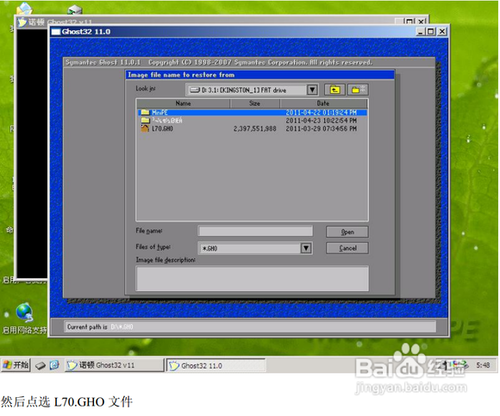Sort list by Size column header
The image size is (500, 416).
(254, 103)
